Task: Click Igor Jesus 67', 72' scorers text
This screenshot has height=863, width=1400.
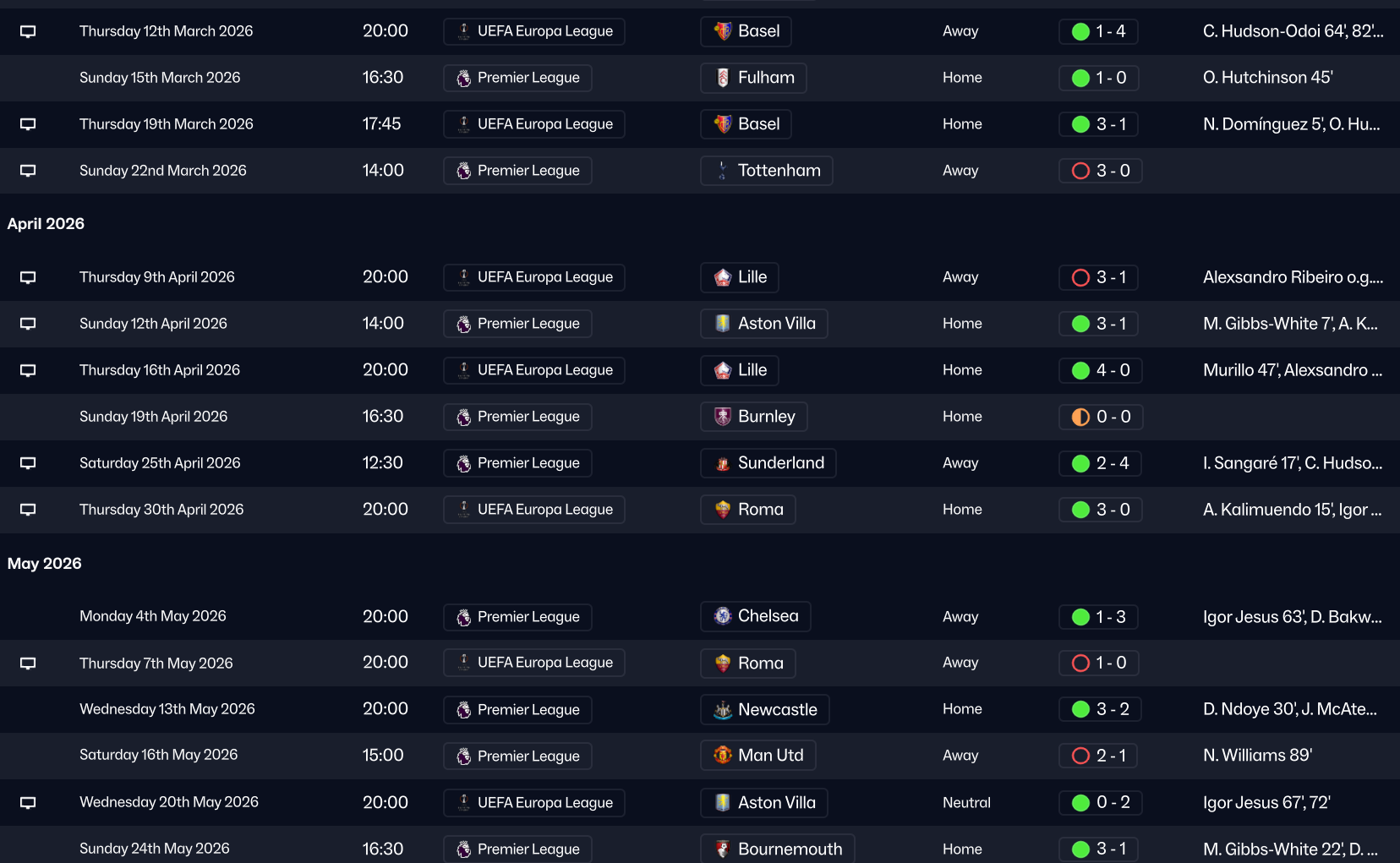Action: click(x=1266, y=802)
